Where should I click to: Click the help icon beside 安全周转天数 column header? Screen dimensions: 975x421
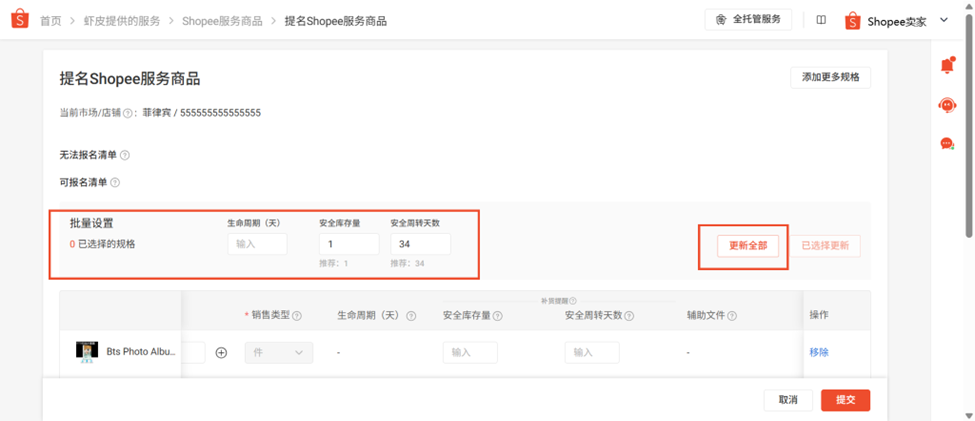tap(629, 316)
